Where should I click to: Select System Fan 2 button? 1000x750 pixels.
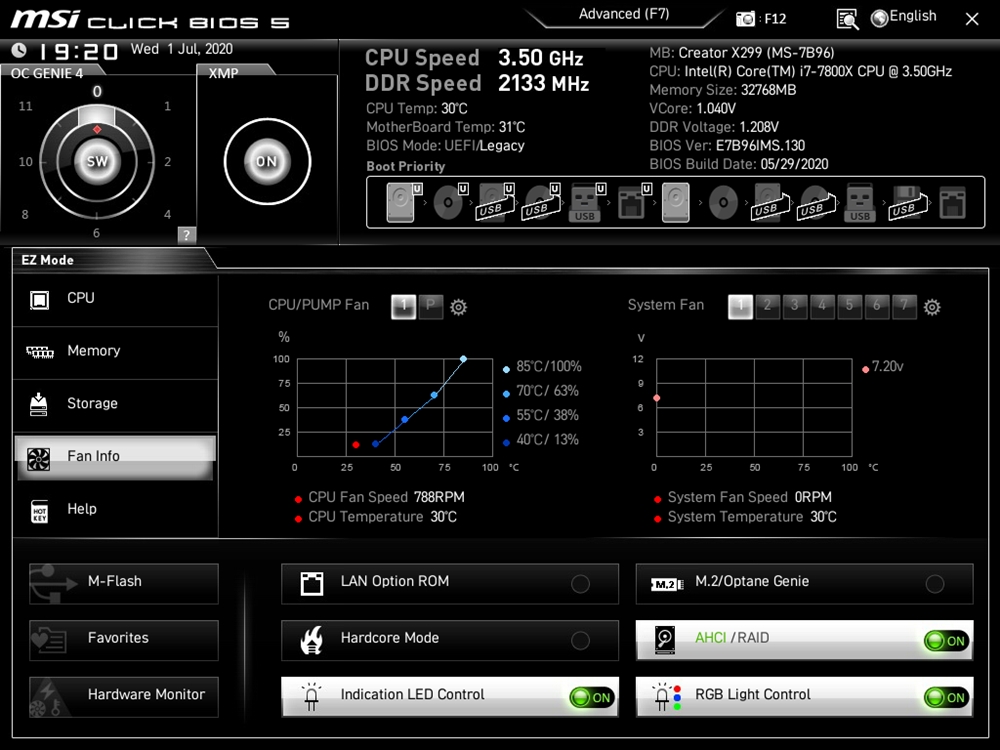click(x=768, y=307)
